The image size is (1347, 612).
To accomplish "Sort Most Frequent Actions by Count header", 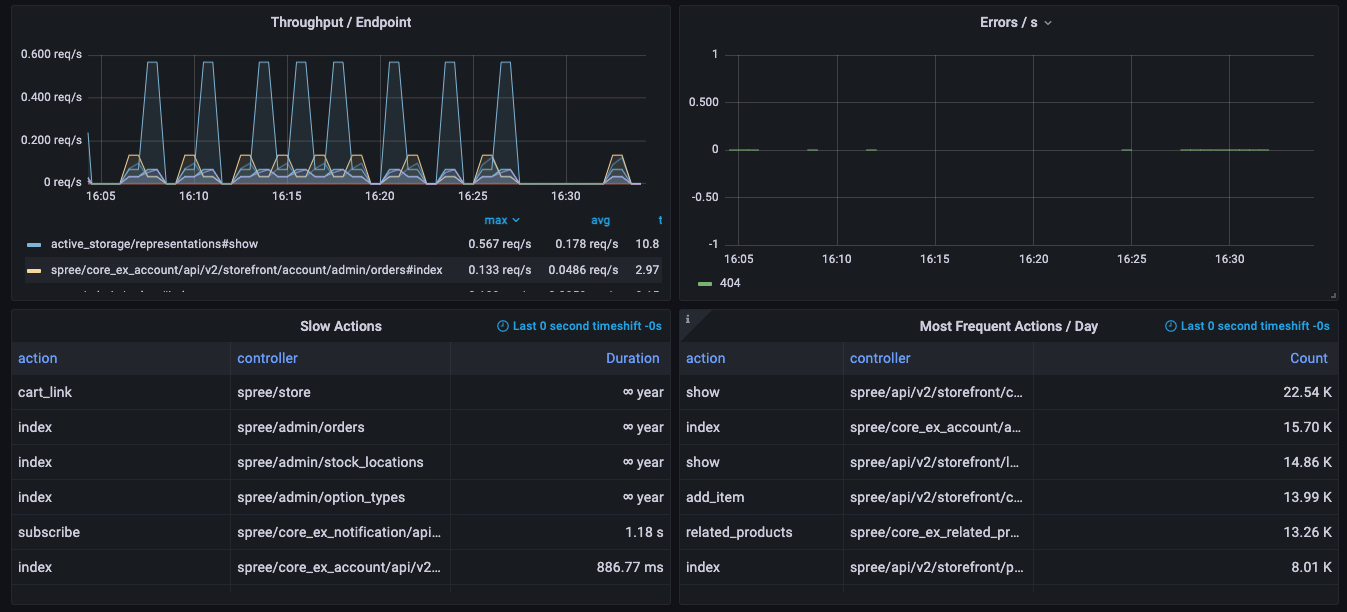I will [x=1308, y=358].
